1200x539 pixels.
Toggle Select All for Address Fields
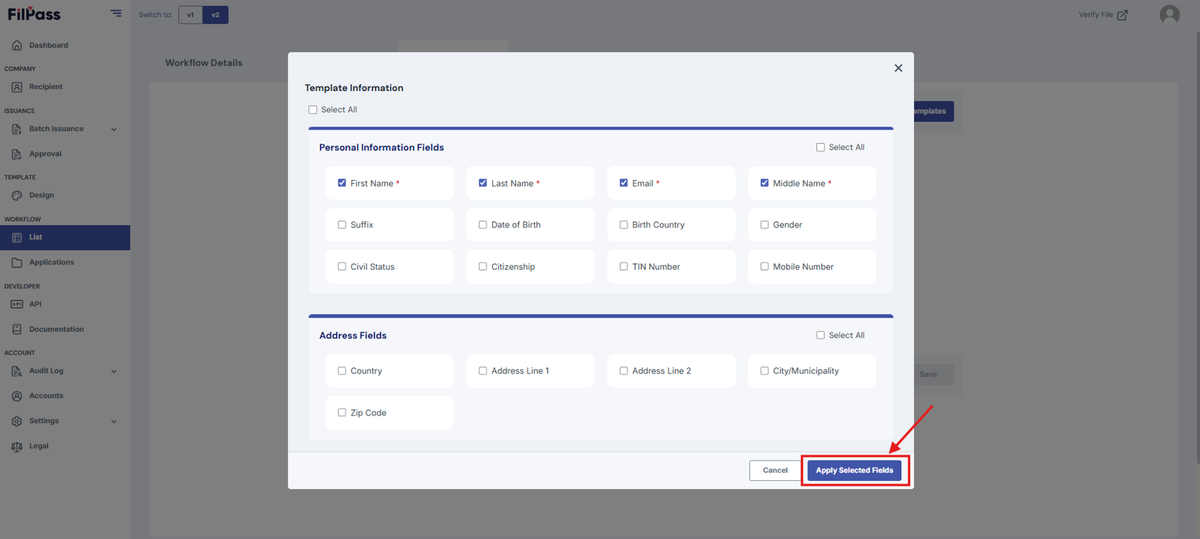[x=821, y=335]
